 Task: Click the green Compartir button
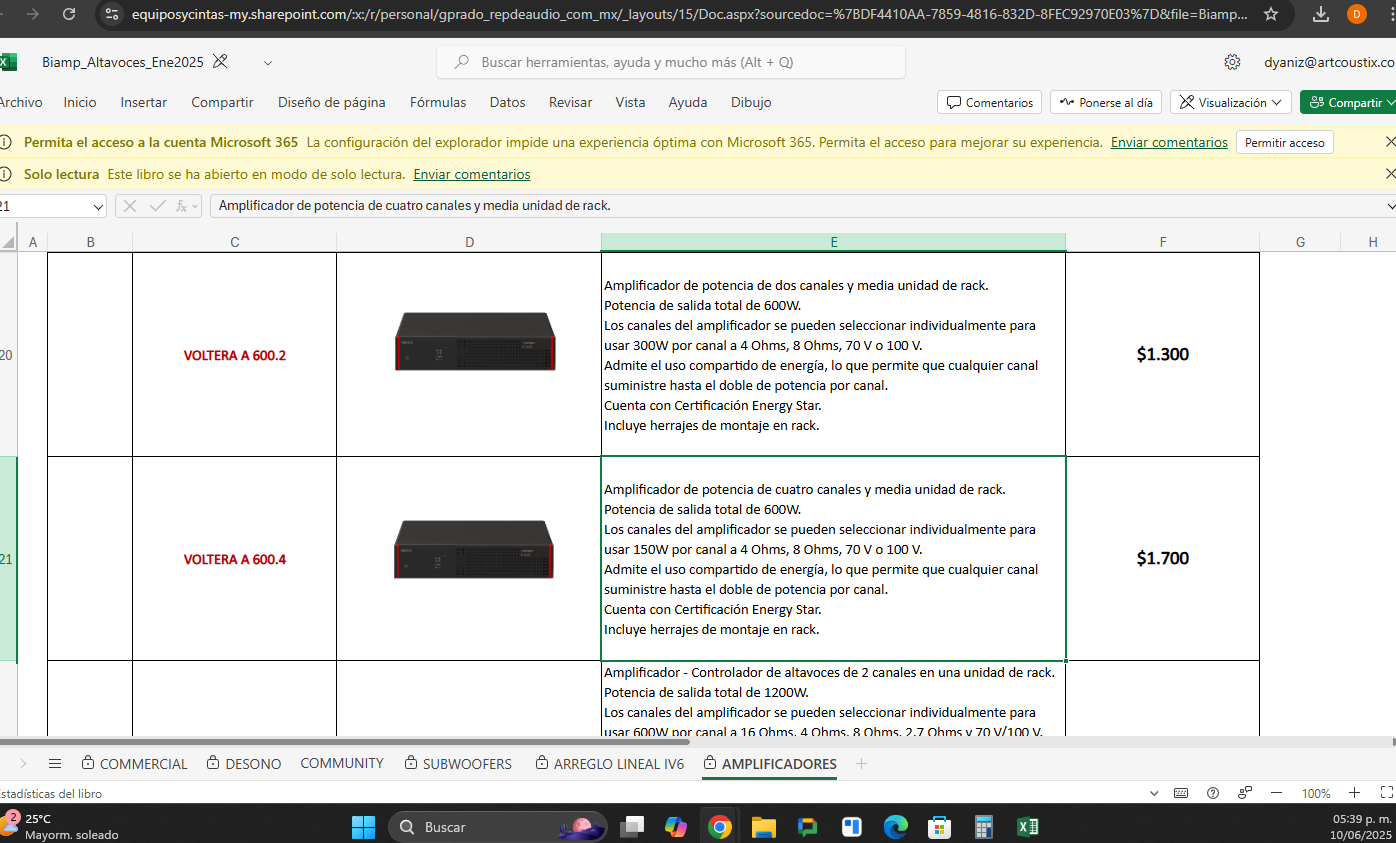(1348, 102)
